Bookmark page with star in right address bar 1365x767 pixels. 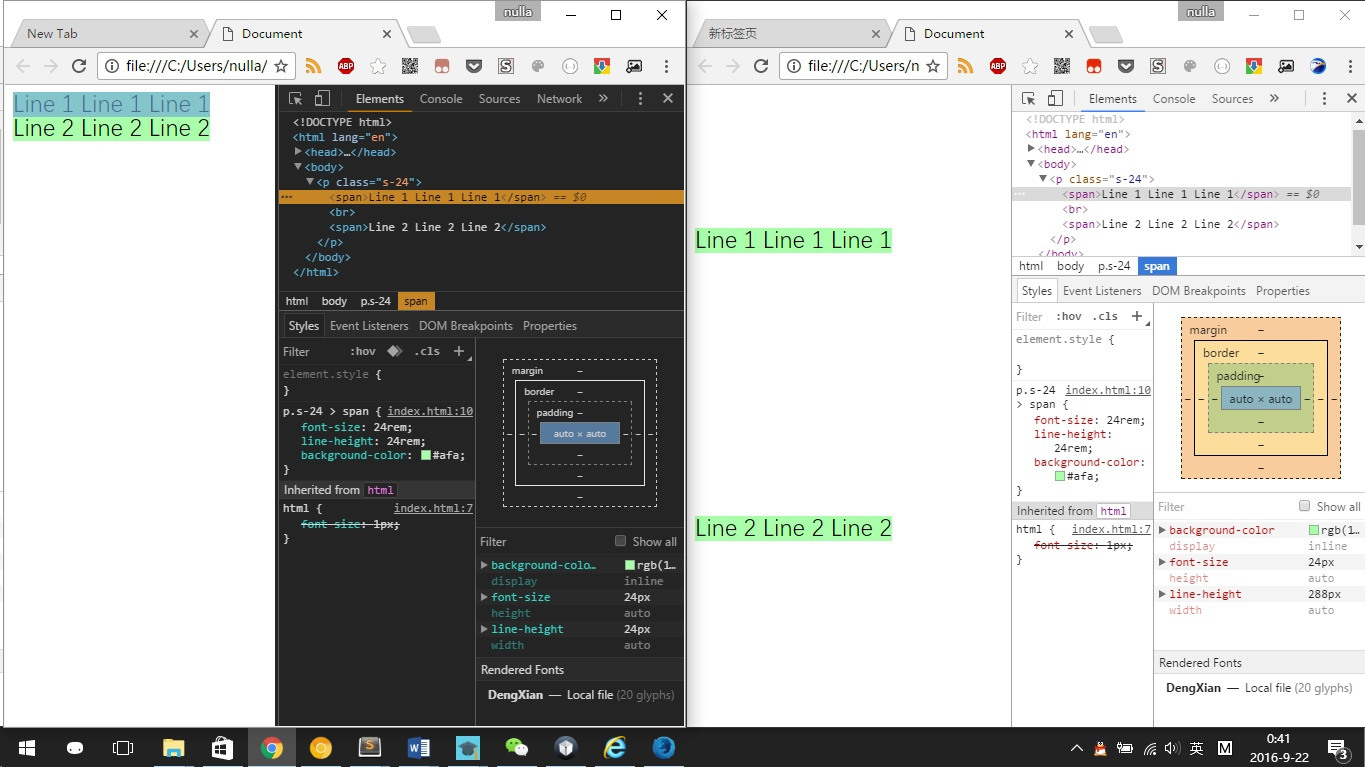(932, 66)
